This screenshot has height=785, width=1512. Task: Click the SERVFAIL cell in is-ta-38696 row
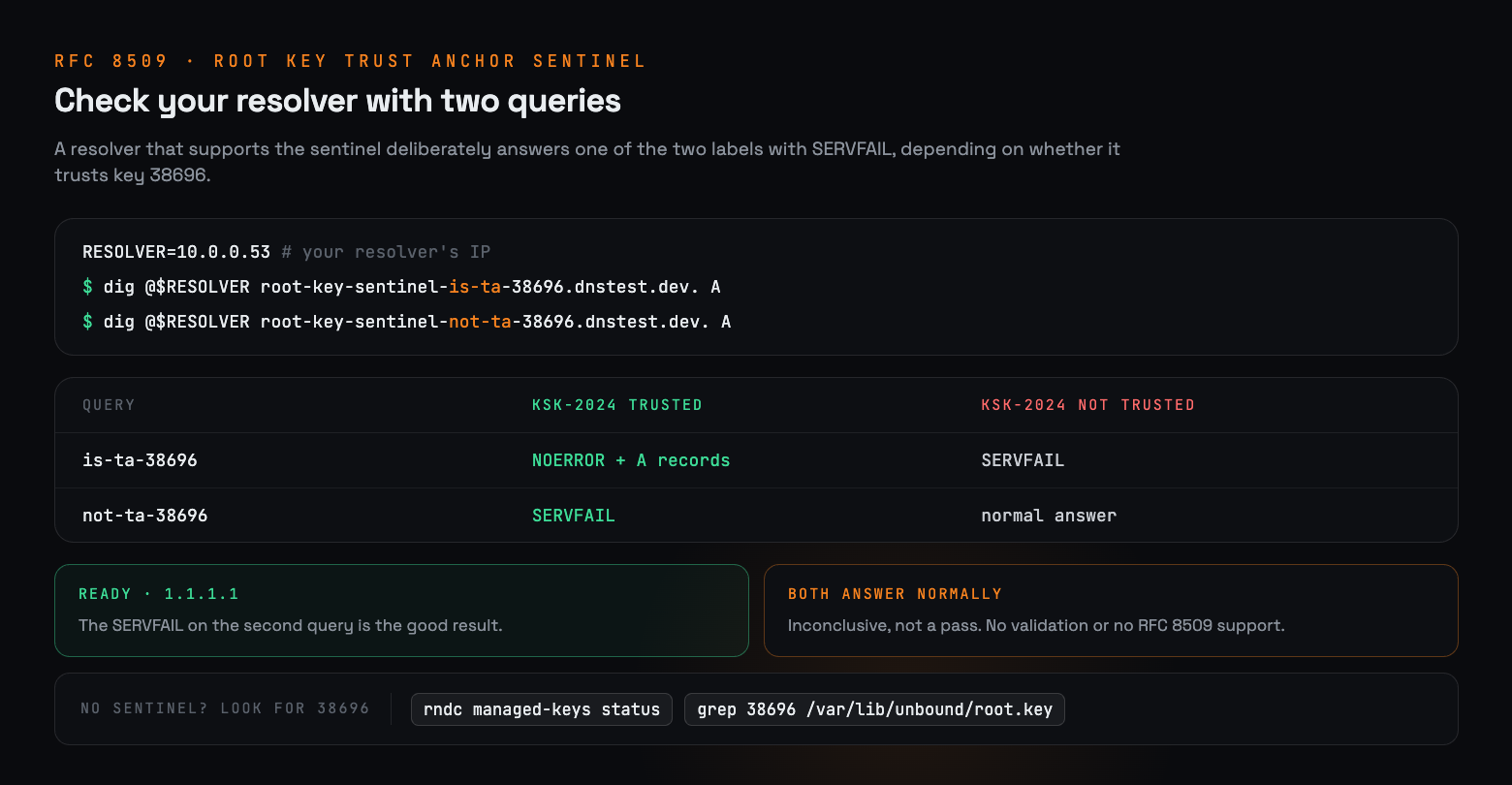pyautogui.click(x=1023, y=460)
